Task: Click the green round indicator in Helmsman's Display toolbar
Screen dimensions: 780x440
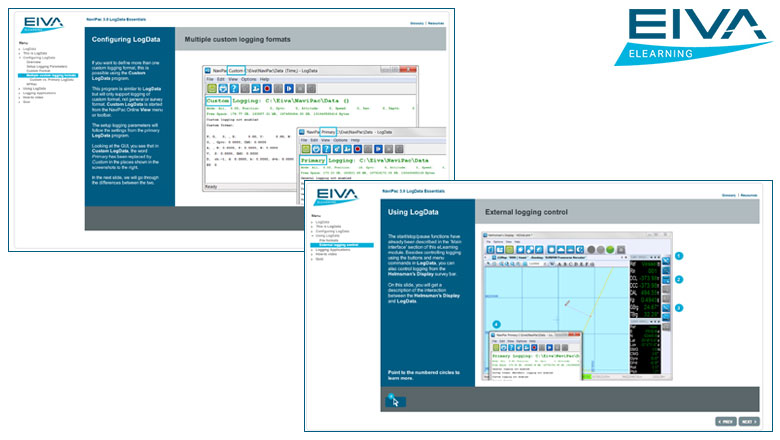Action: (610, 250)
